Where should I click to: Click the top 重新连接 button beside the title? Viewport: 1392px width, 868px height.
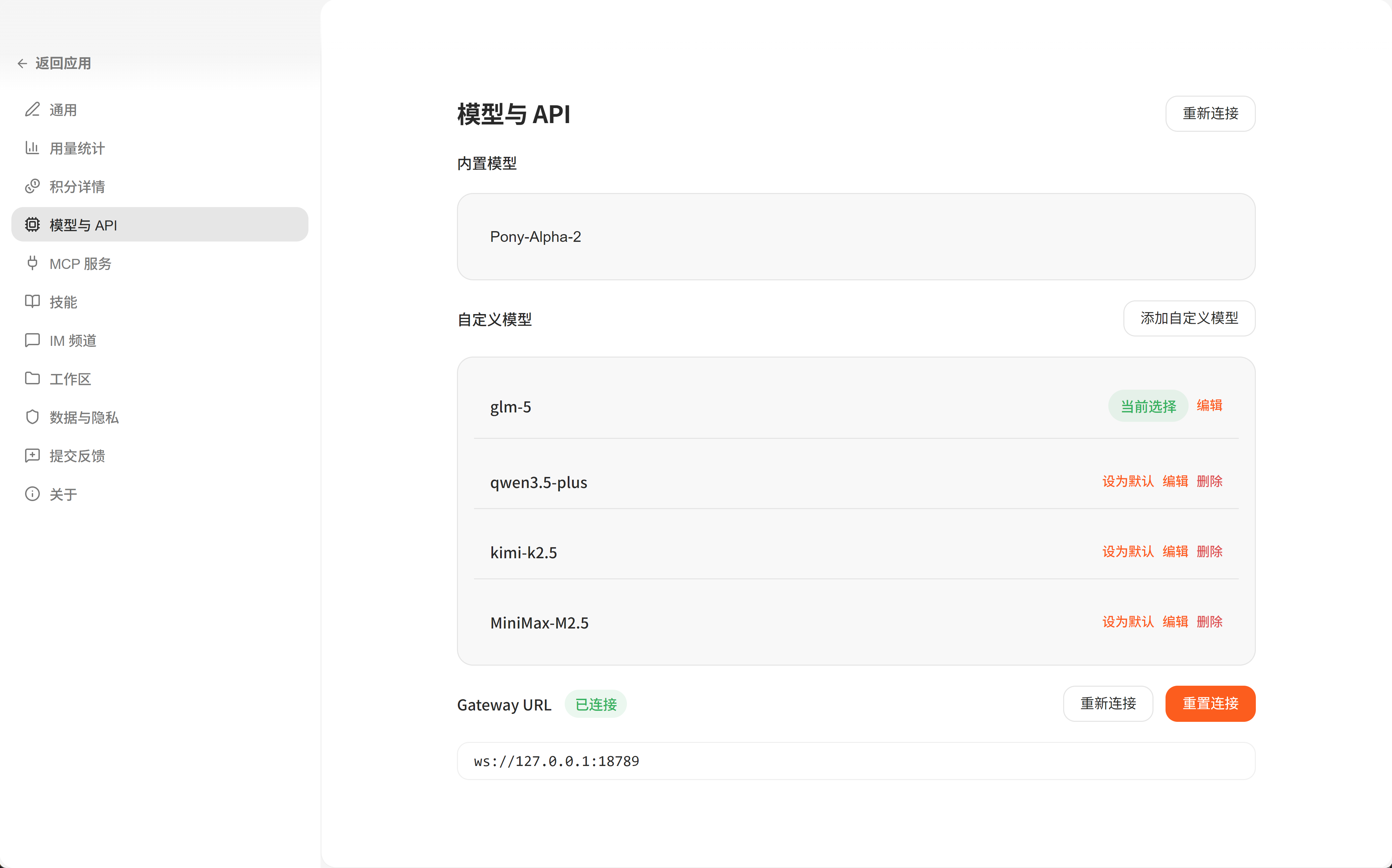(1209, 114)
